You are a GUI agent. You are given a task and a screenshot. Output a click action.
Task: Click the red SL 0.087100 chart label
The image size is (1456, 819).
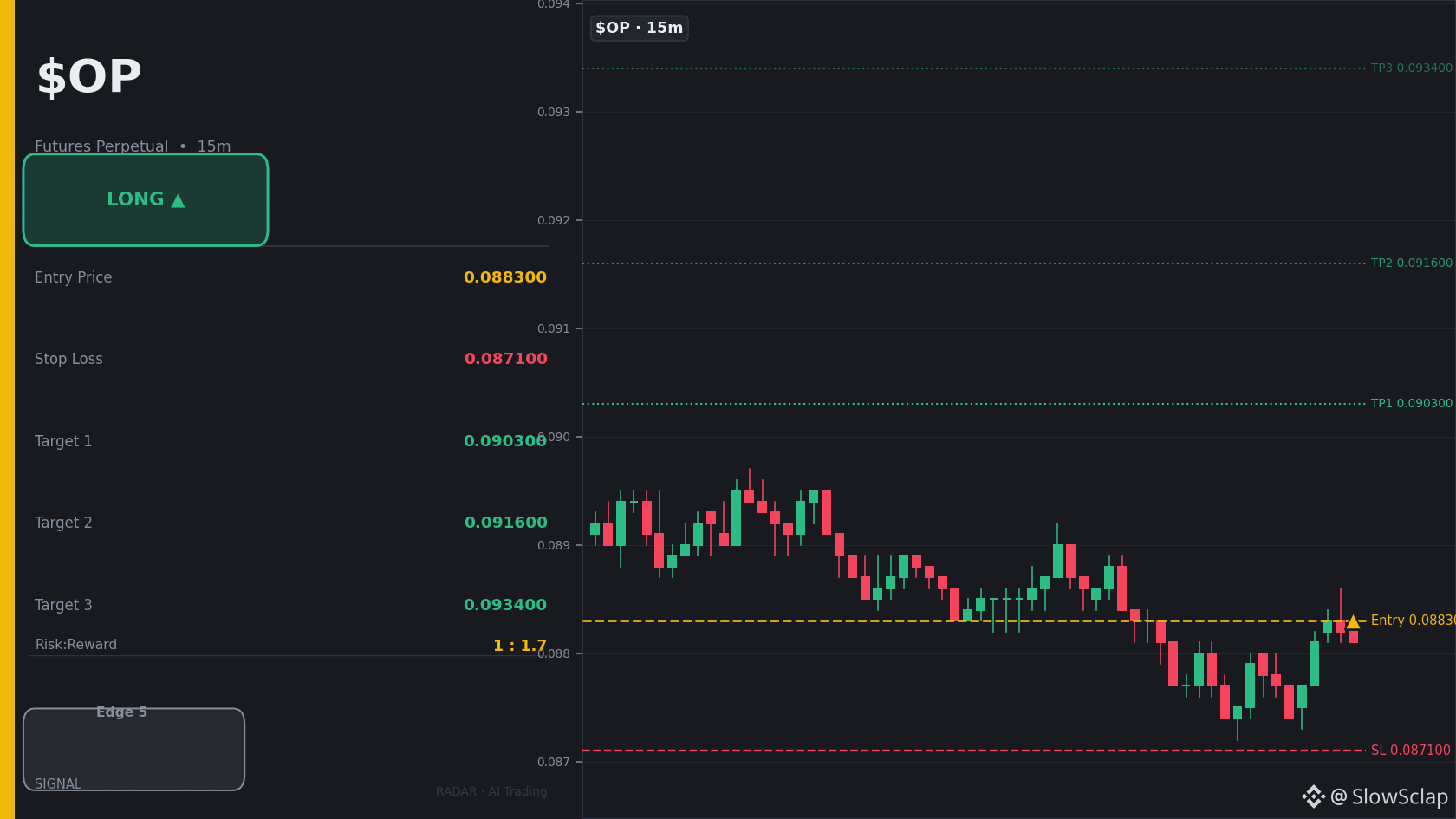[1411, 751]
